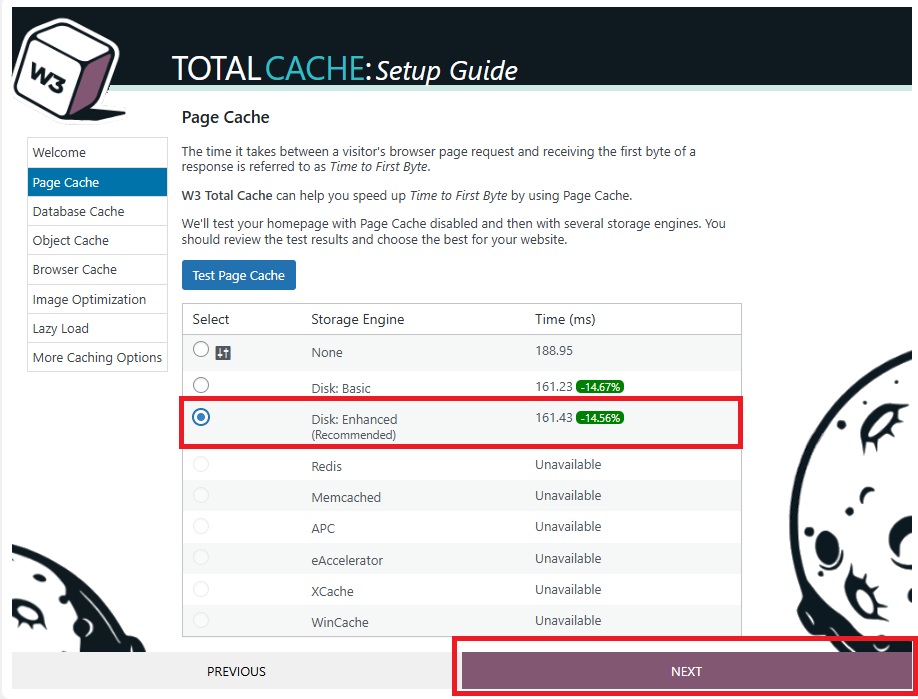Click the 161.23 time value
918x699 pixels.
click(x=554, y=387)
